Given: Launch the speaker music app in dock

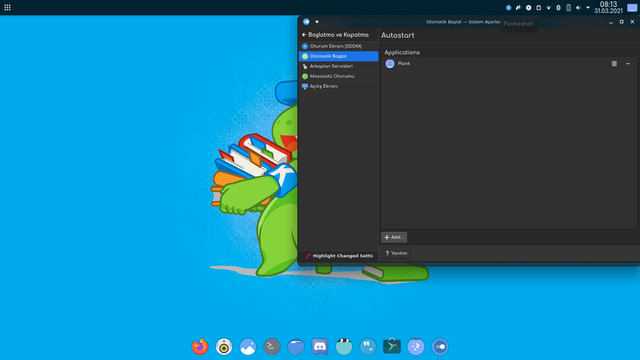Looking at the screenshot, I should click(224, 347).
